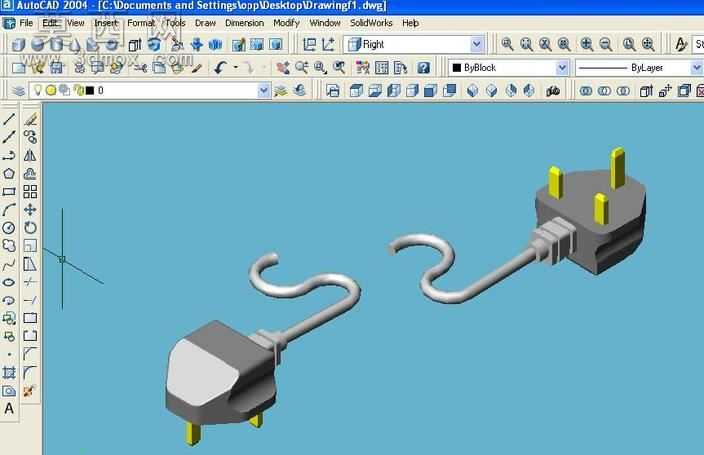Open the SolidWorks menu
Viewport: 704px width, 455px height.
point(371,22)
